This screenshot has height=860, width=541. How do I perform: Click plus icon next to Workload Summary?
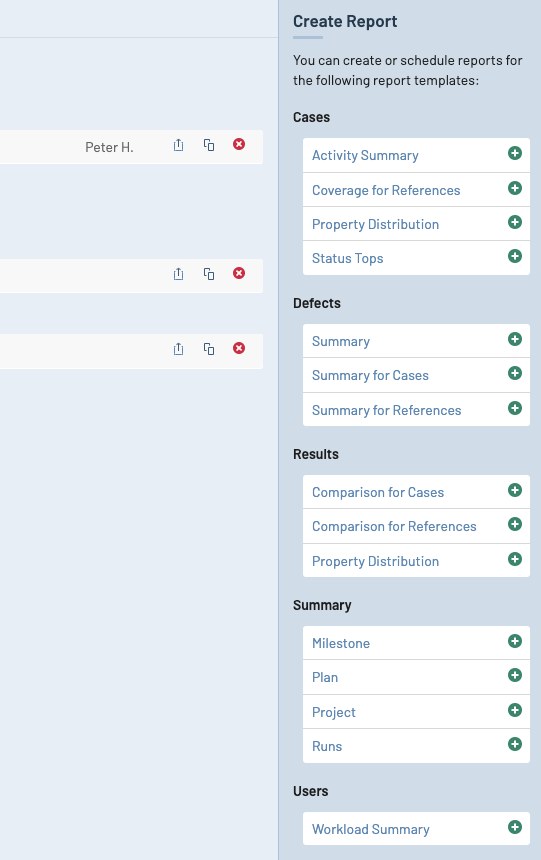(515, 827)
